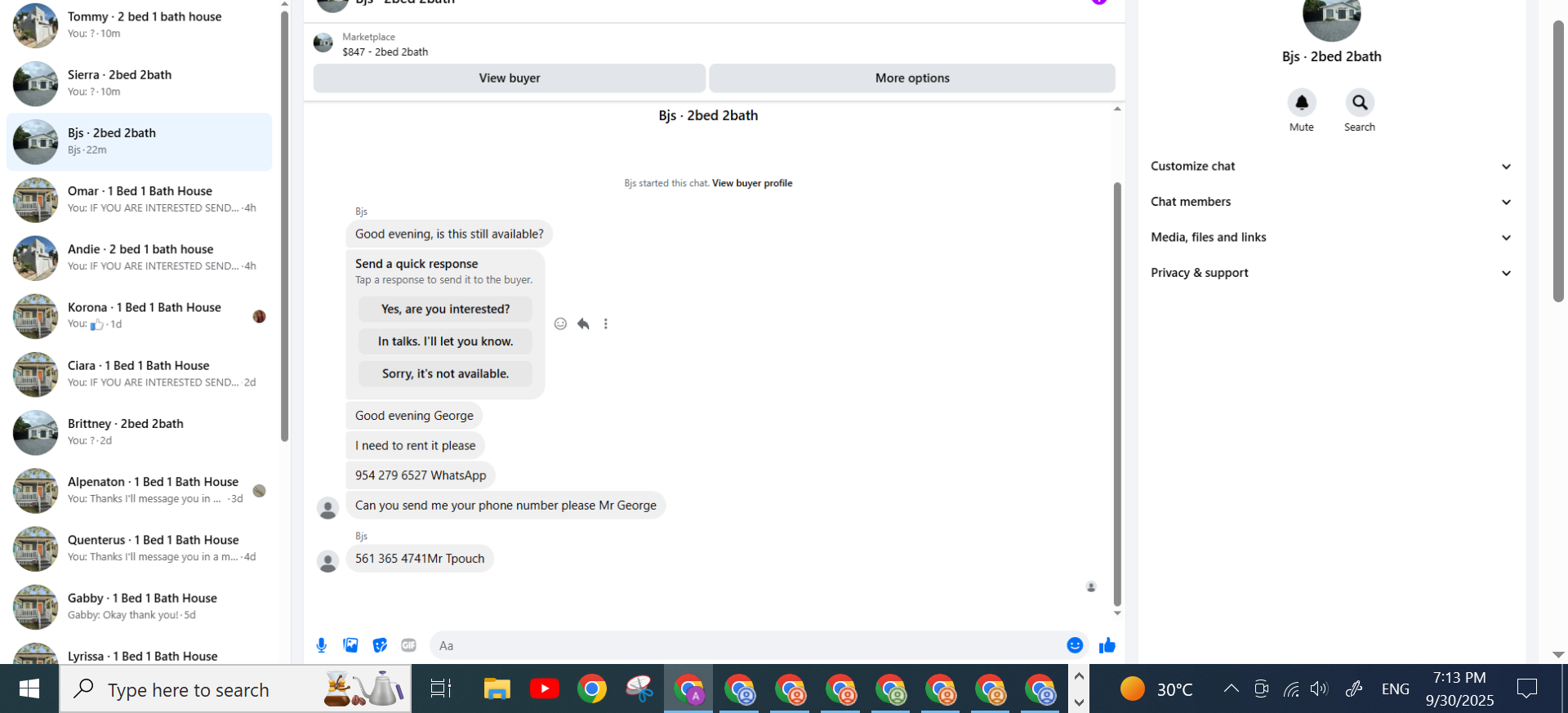Click Windows 'Type here to search' box
Image resolution: width=1568 pixels, height=713 pixels.
click(235, 689)
